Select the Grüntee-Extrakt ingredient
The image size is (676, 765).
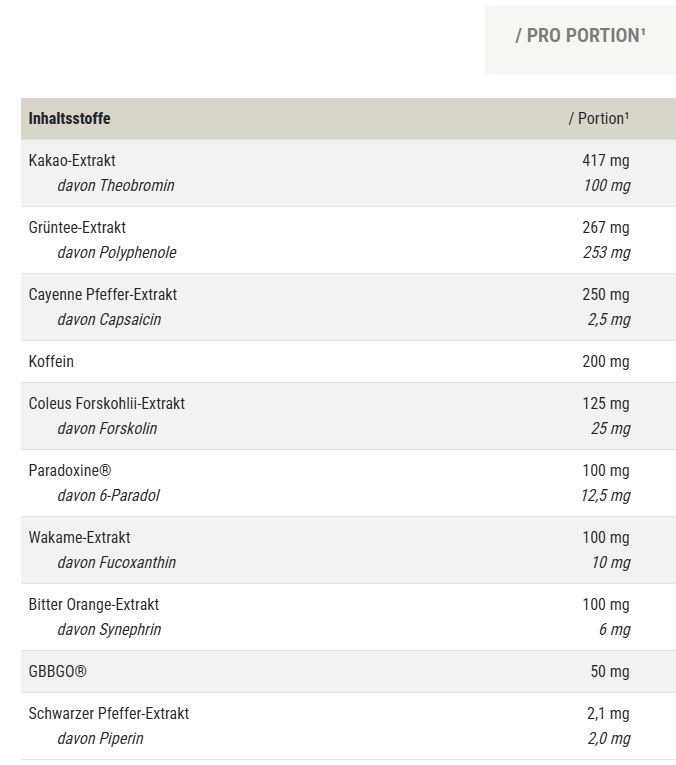click(x=77, y=227)
